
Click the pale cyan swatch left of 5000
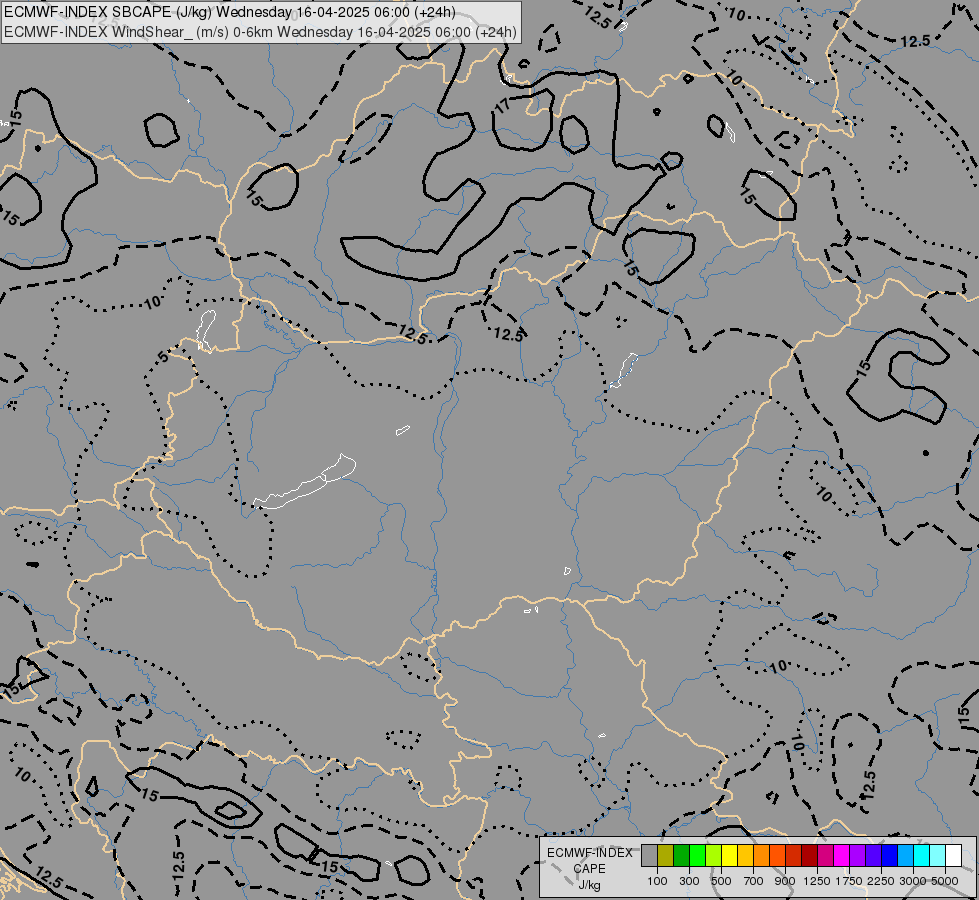(937, 856)
